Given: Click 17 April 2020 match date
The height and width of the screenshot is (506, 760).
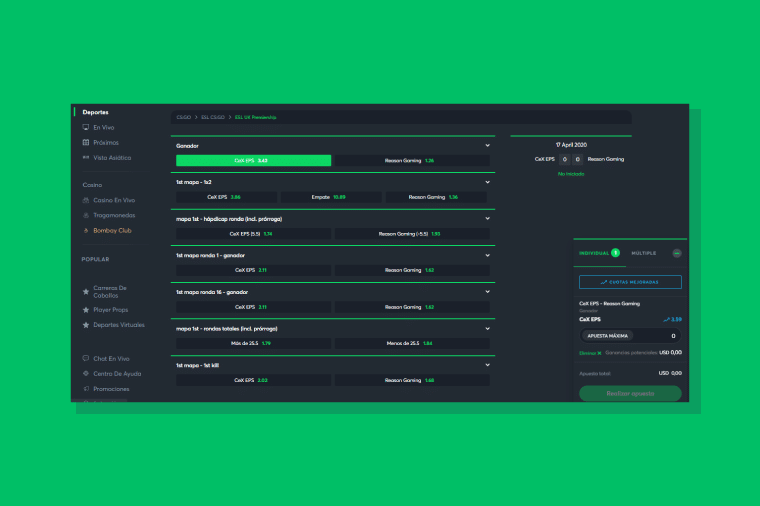Looking at the screenshot, I should point(571,145).
